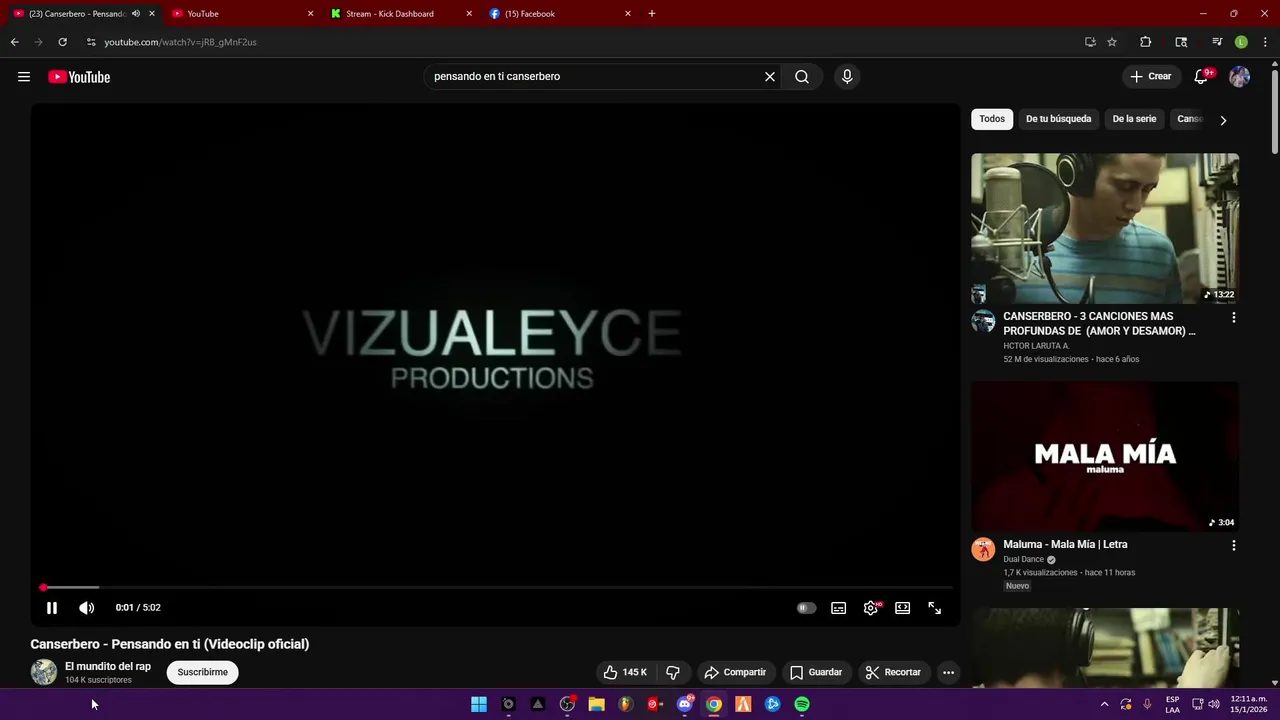Switch to Stream - Kick Dashboard tab
This screenshot has height=720, width=1280.
399,14
